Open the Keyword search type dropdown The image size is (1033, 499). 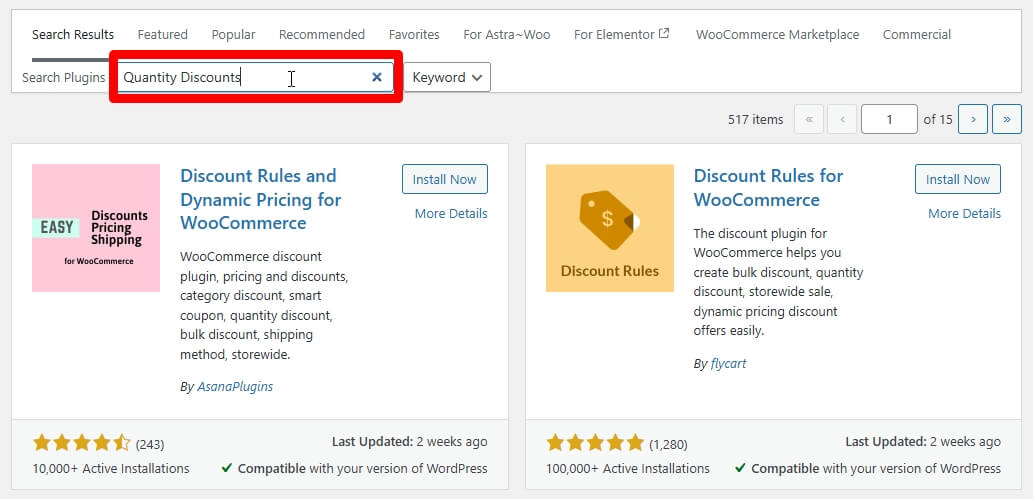coord(447,77)
